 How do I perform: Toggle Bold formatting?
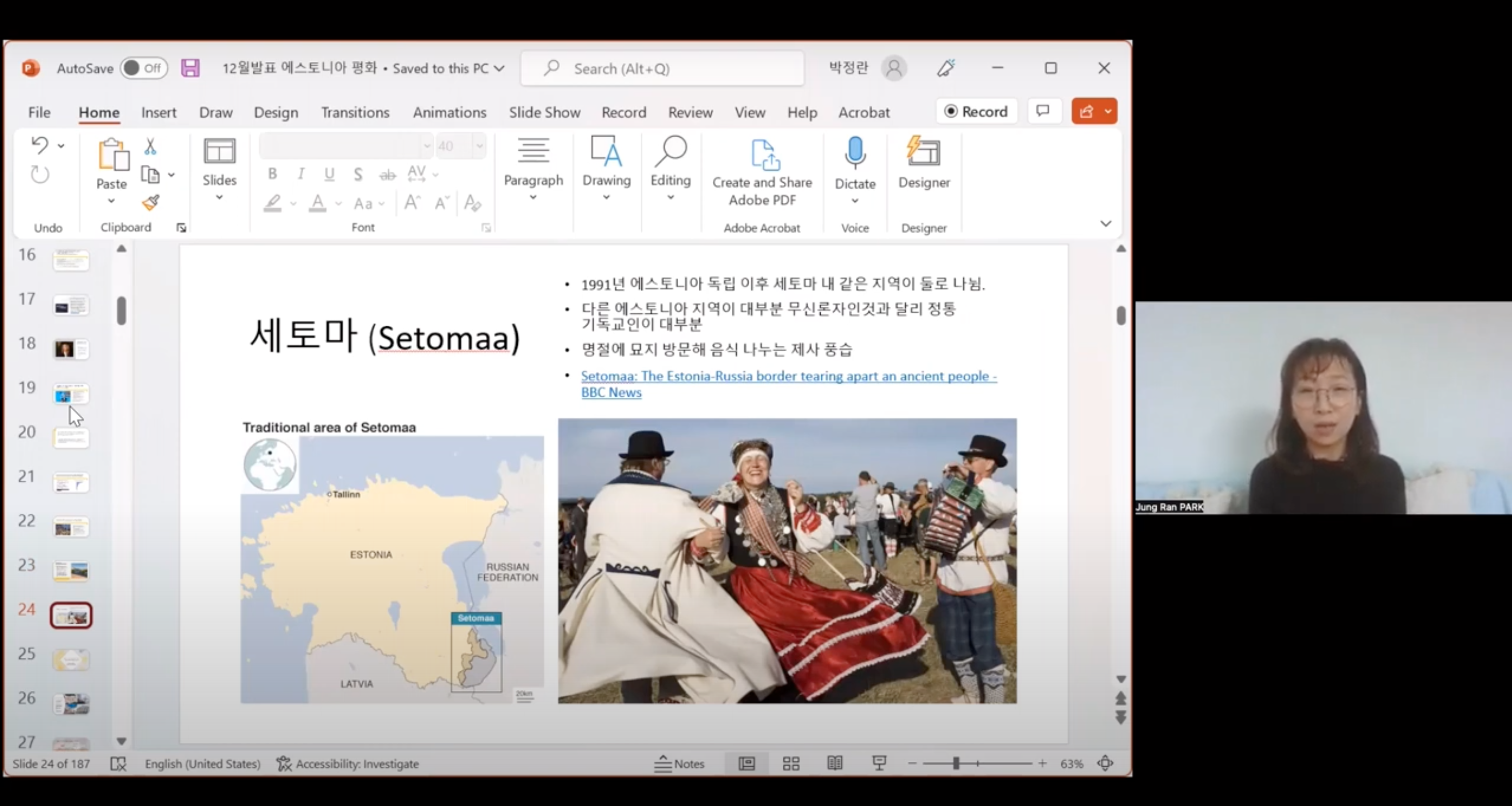pyautogui.click(x=272, y=173)
